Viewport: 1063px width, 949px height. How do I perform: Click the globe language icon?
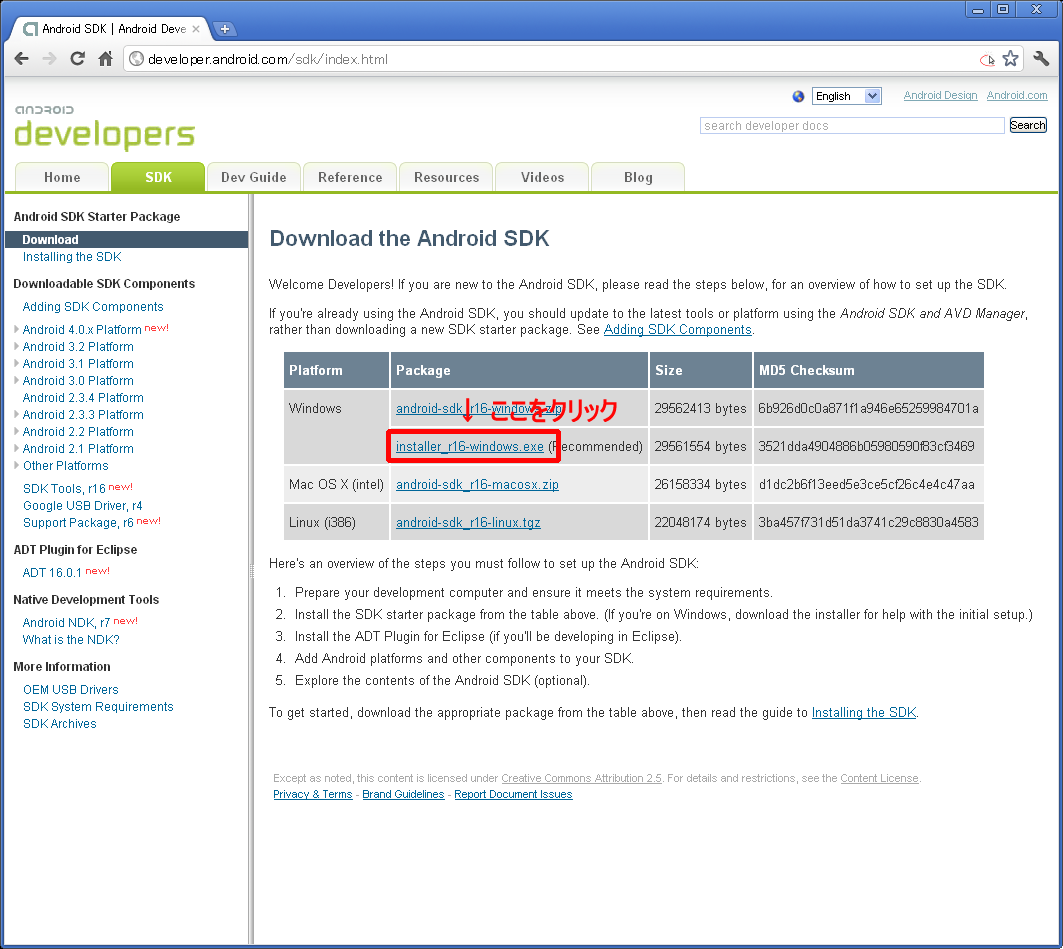pos(798,96)
